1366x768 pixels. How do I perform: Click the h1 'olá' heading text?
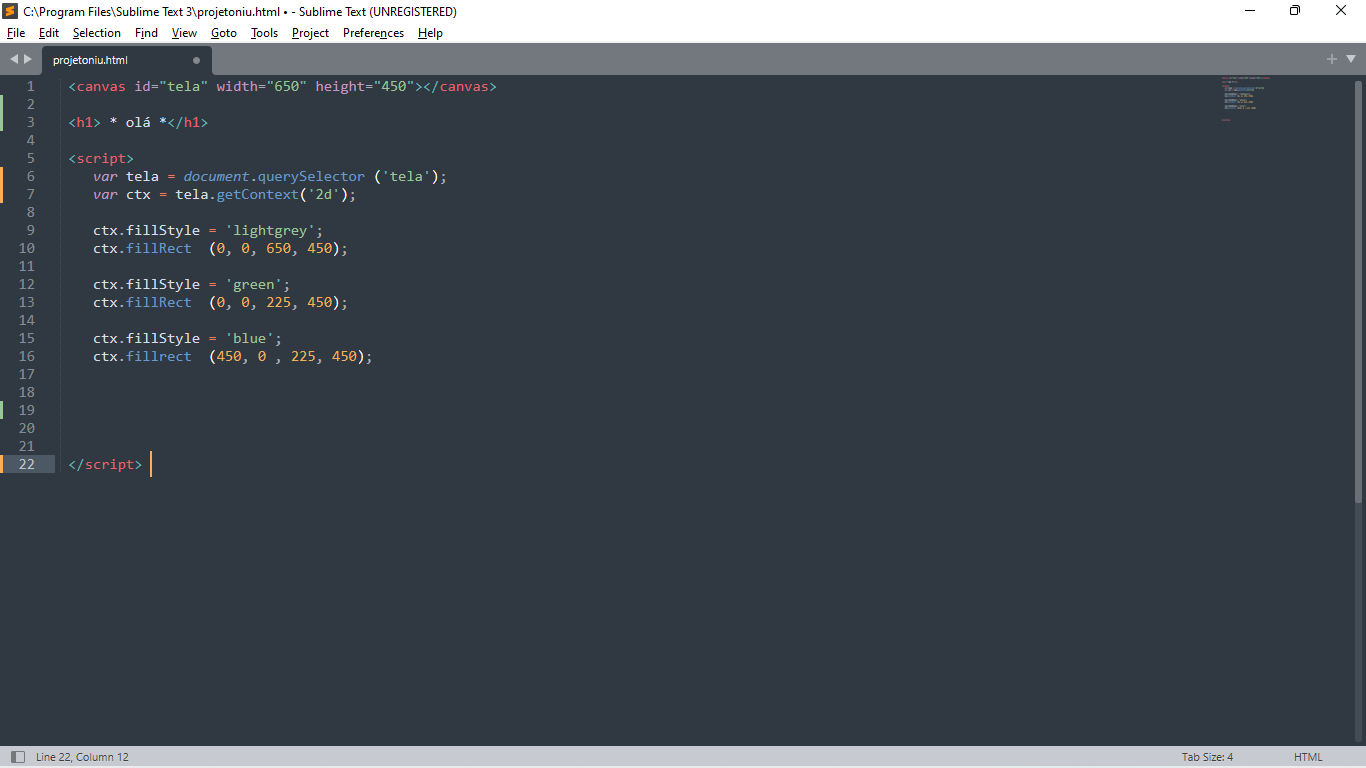pyautogui.click(x=138, y=122)
